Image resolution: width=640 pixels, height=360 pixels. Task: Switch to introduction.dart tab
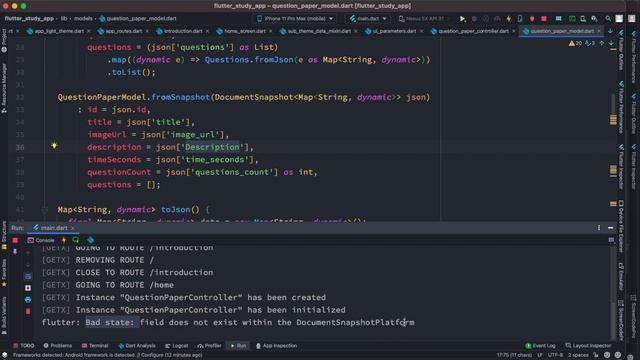(x=182, y=31)
